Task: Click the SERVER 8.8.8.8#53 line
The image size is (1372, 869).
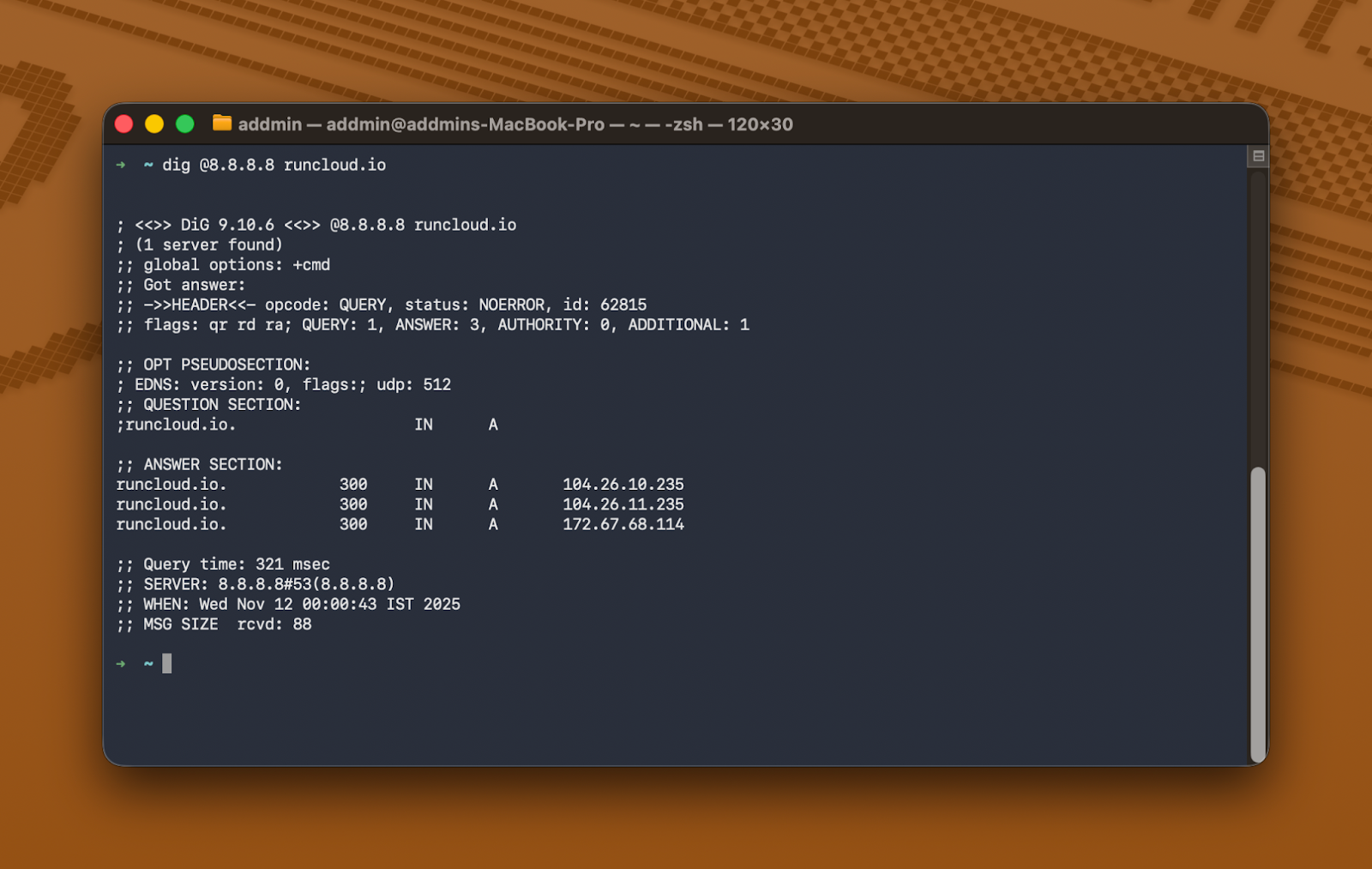Action: click(256, 584)
